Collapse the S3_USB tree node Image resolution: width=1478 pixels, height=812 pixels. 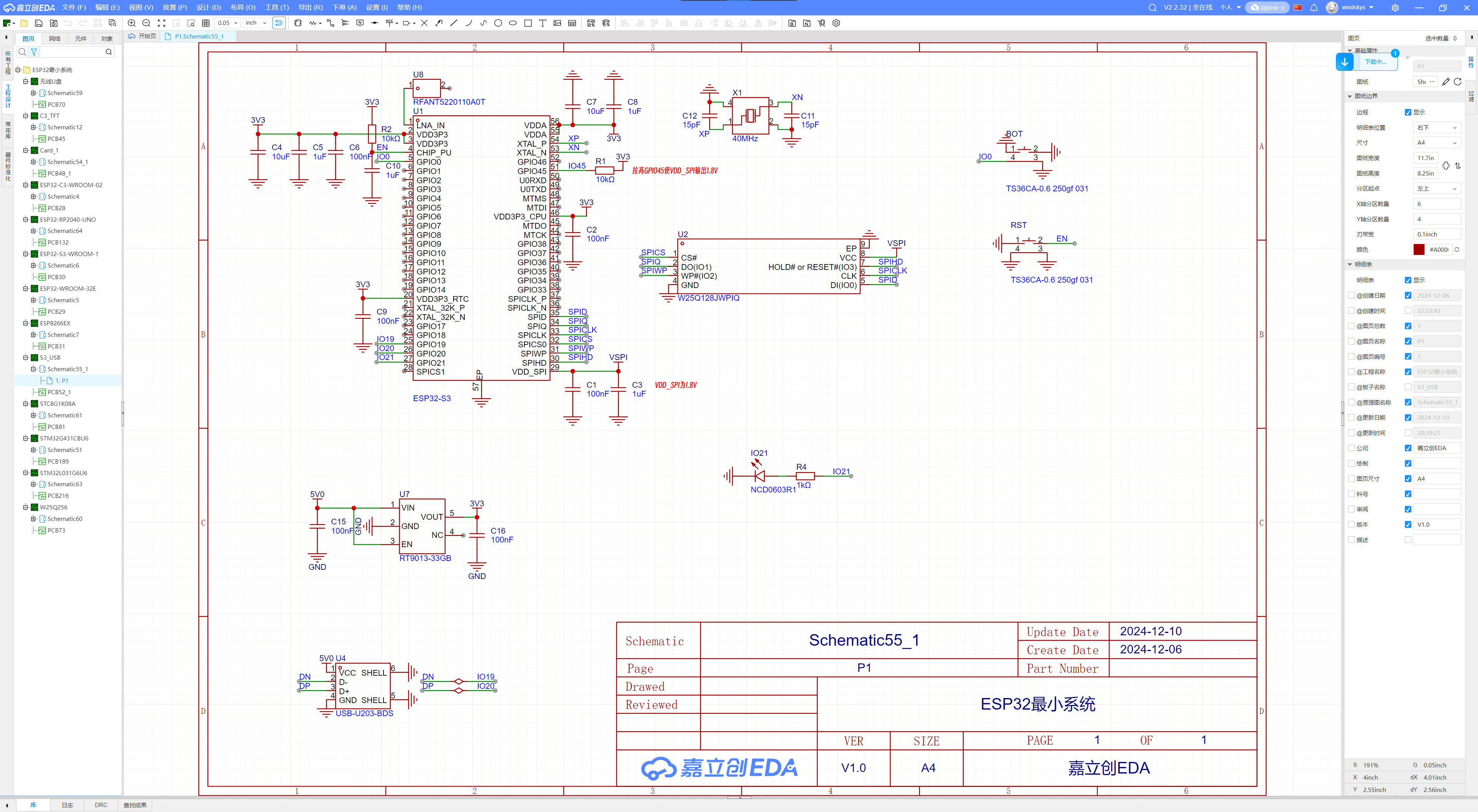(x=26, y=358)
